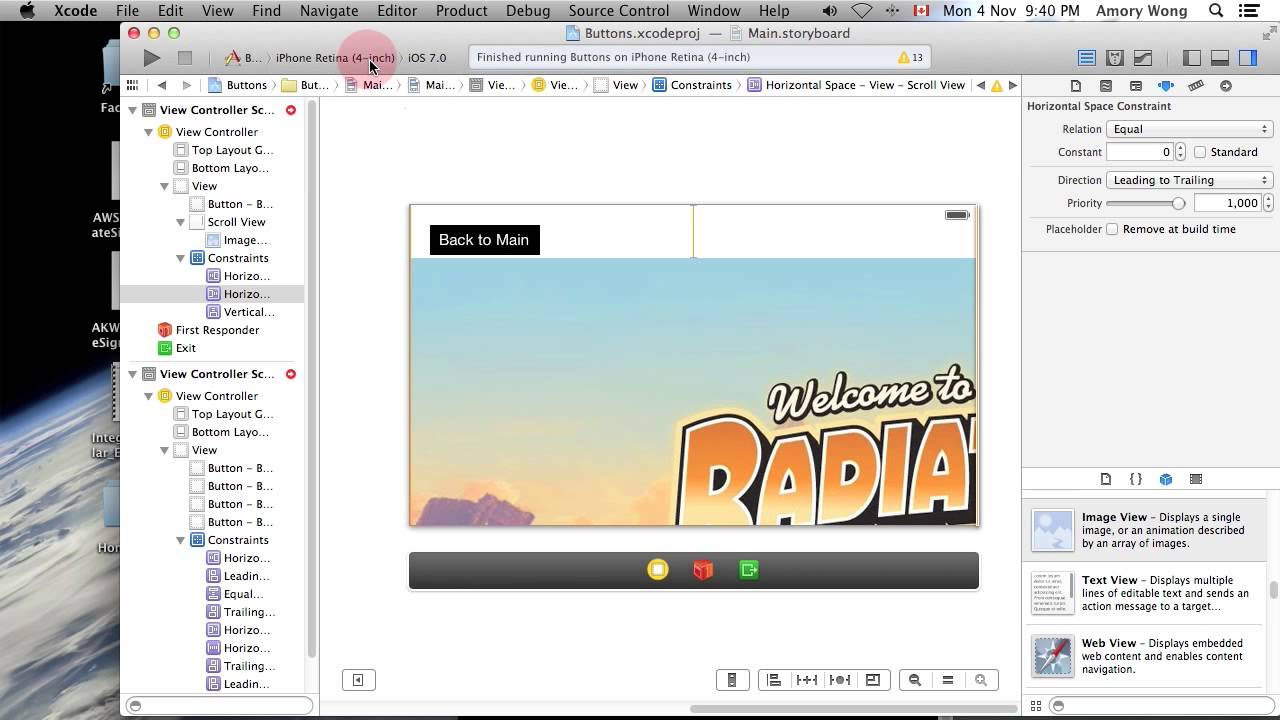Image resolution: width=1280 pixels, height=720 pixels.
Task: Adjust the Priority stepper
Action: (x=1269, y=203)
